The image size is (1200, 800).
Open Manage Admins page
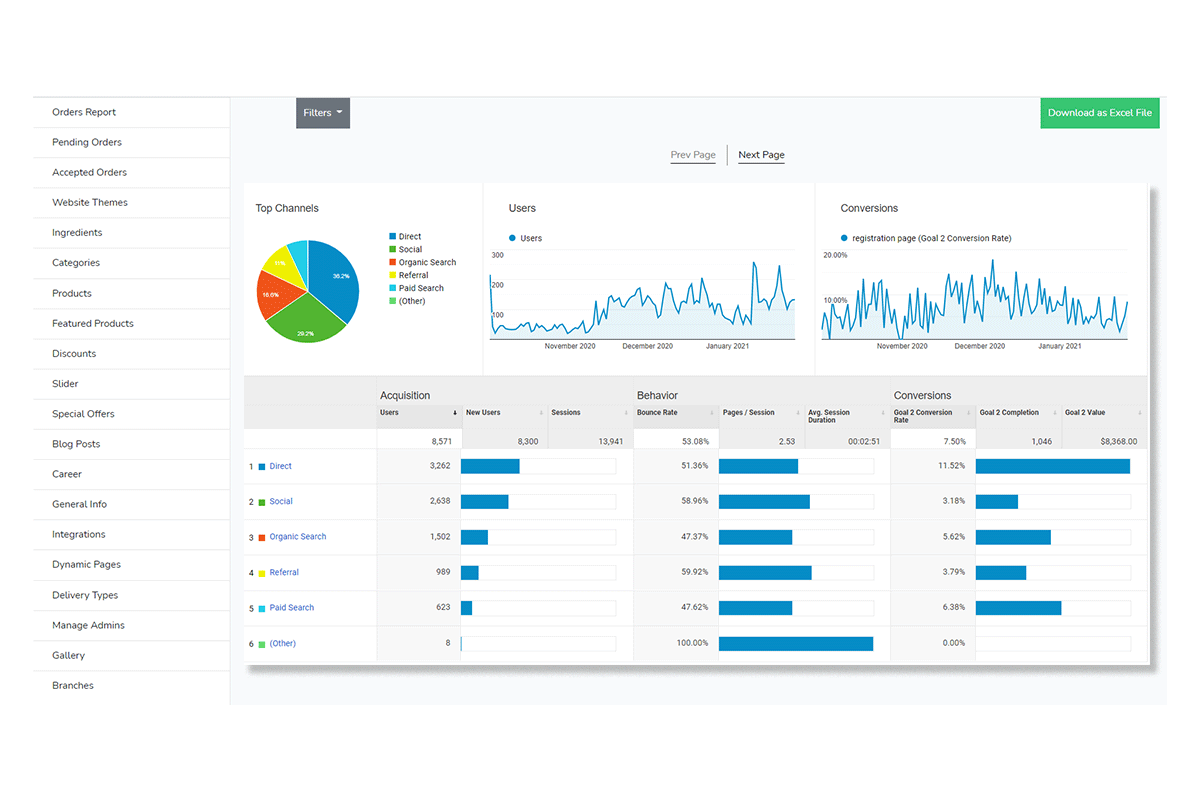click(88, 625)
